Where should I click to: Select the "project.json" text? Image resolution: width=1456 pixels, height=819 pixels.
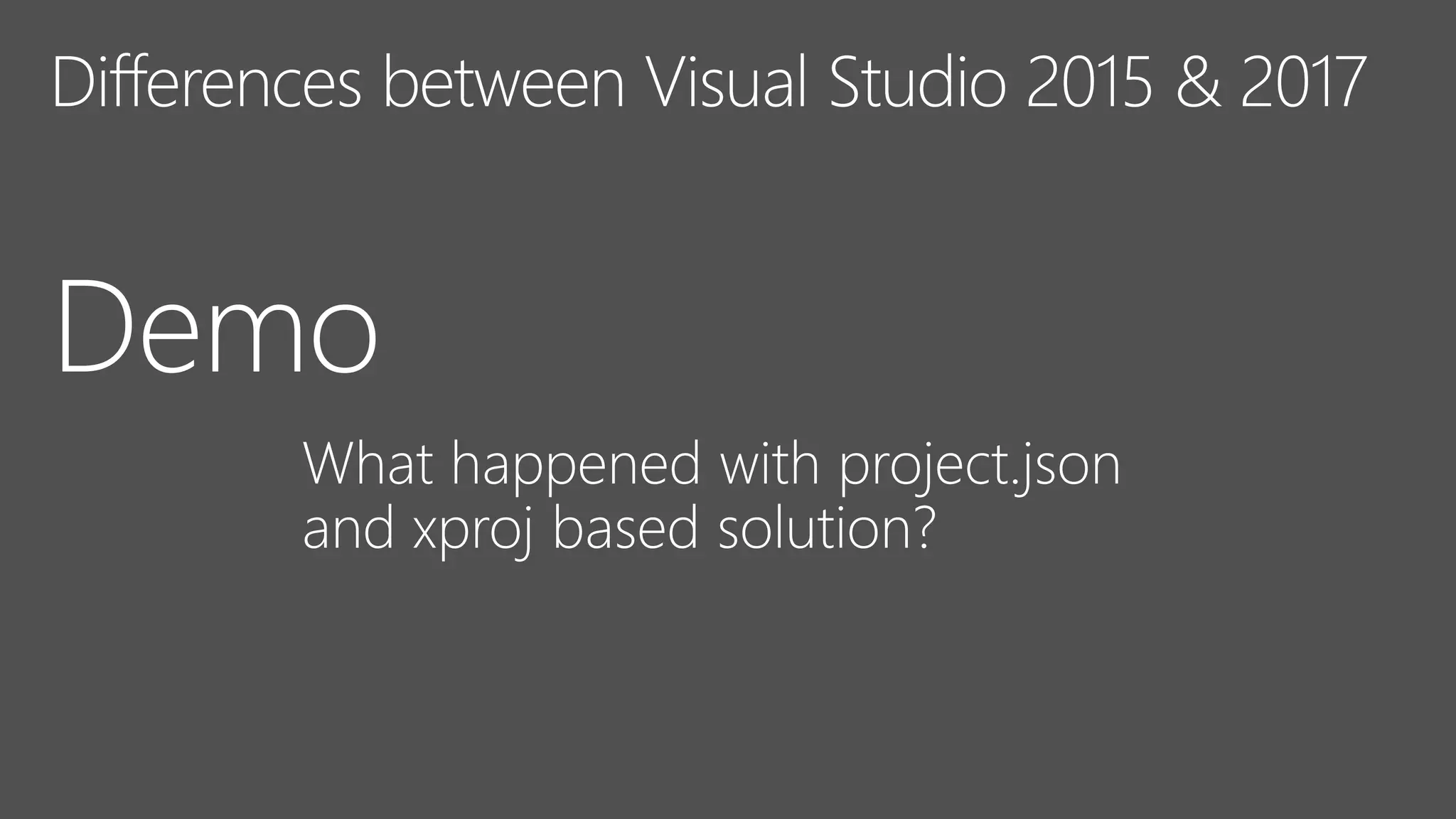tap(980, 468)
